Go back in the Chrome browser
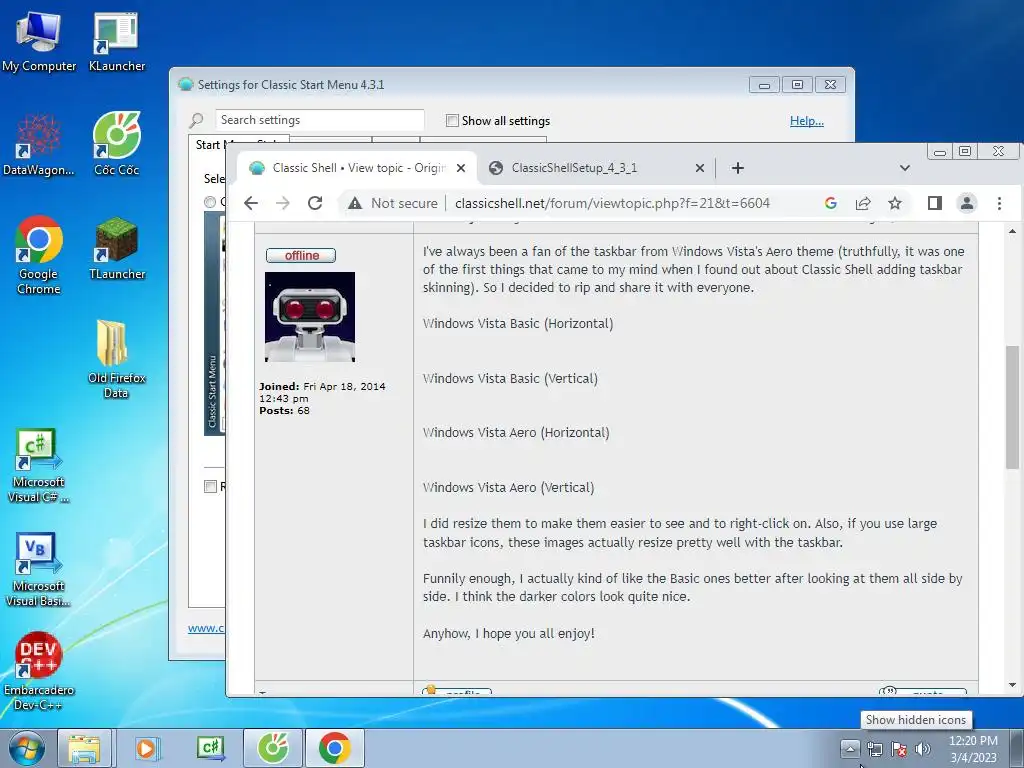The height and width of the screenshot is (768, 1024). pos(251,203)
